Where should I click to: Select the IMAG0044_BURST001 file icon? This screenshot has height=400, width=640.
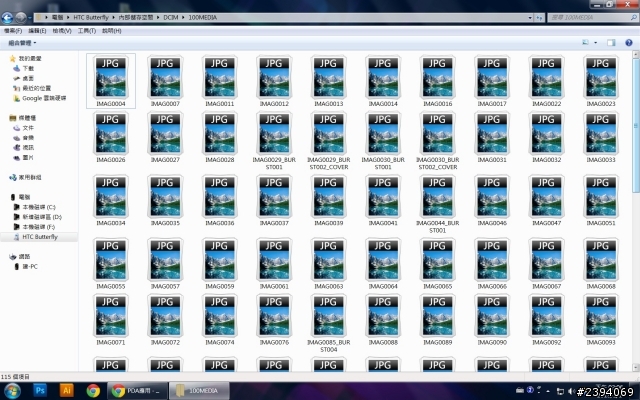coord(437,196)
